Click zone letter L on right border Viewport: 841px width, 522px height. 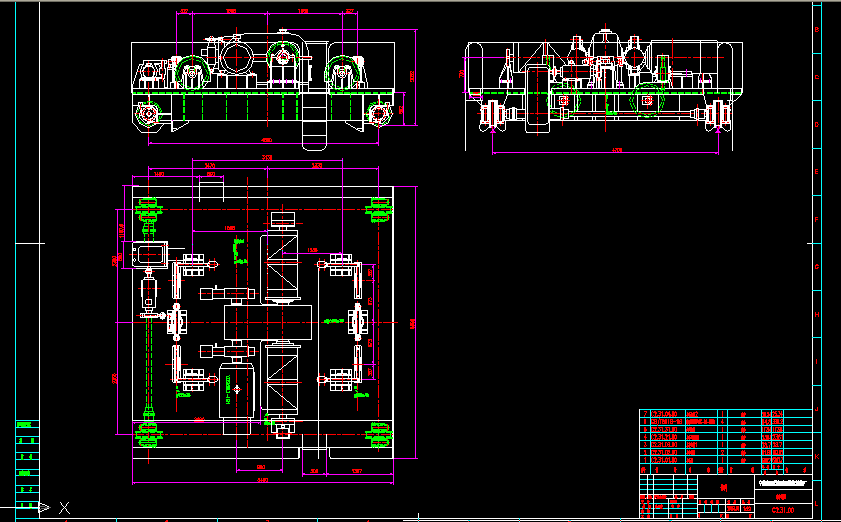pyautogui.click(x=817, y=502)
